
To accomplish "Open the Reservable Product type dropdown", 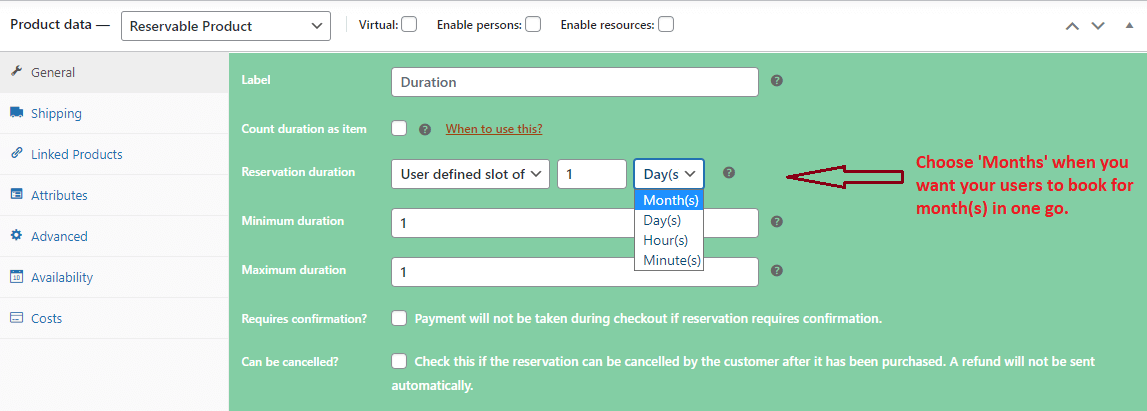I will [225, 26].
